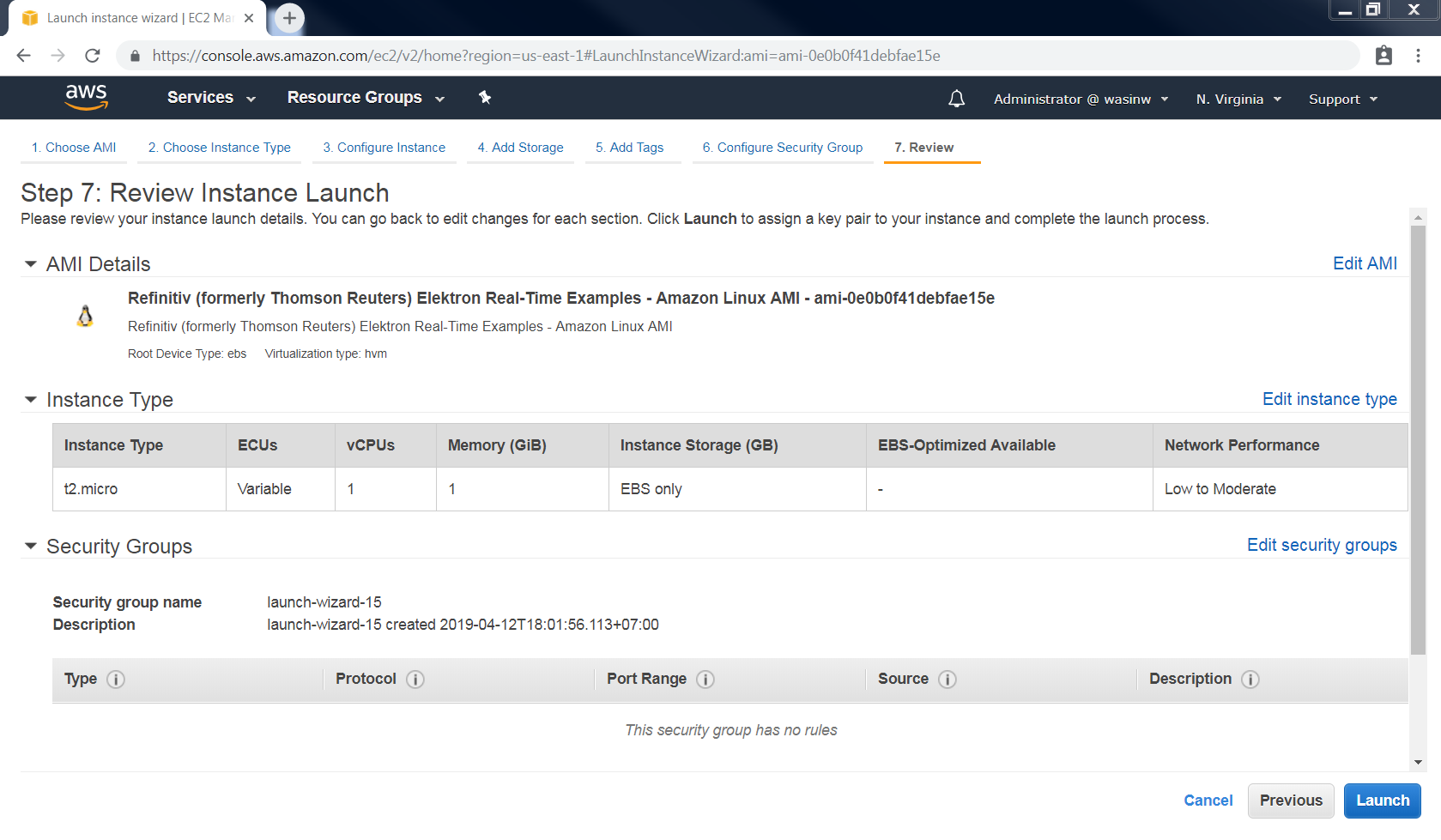The image size is (1441, 840).
Task: Click the Low to Moderate network cell
Action: 1280,489
